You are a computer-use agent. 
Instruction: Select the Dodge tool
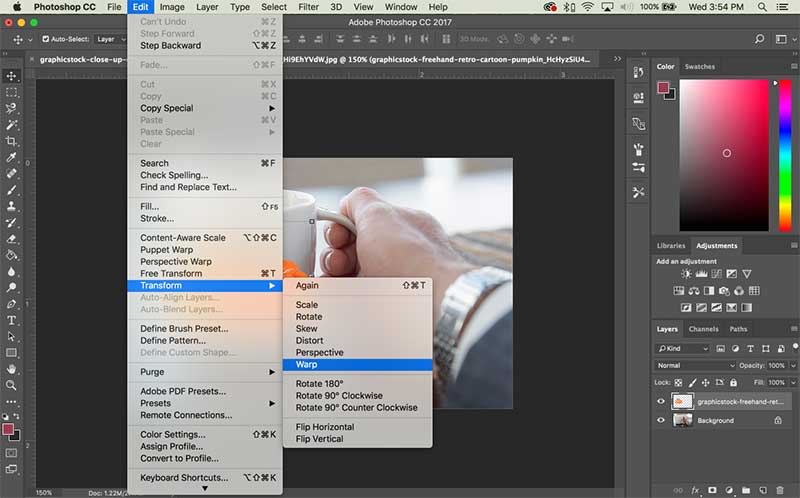pos(11,287)
